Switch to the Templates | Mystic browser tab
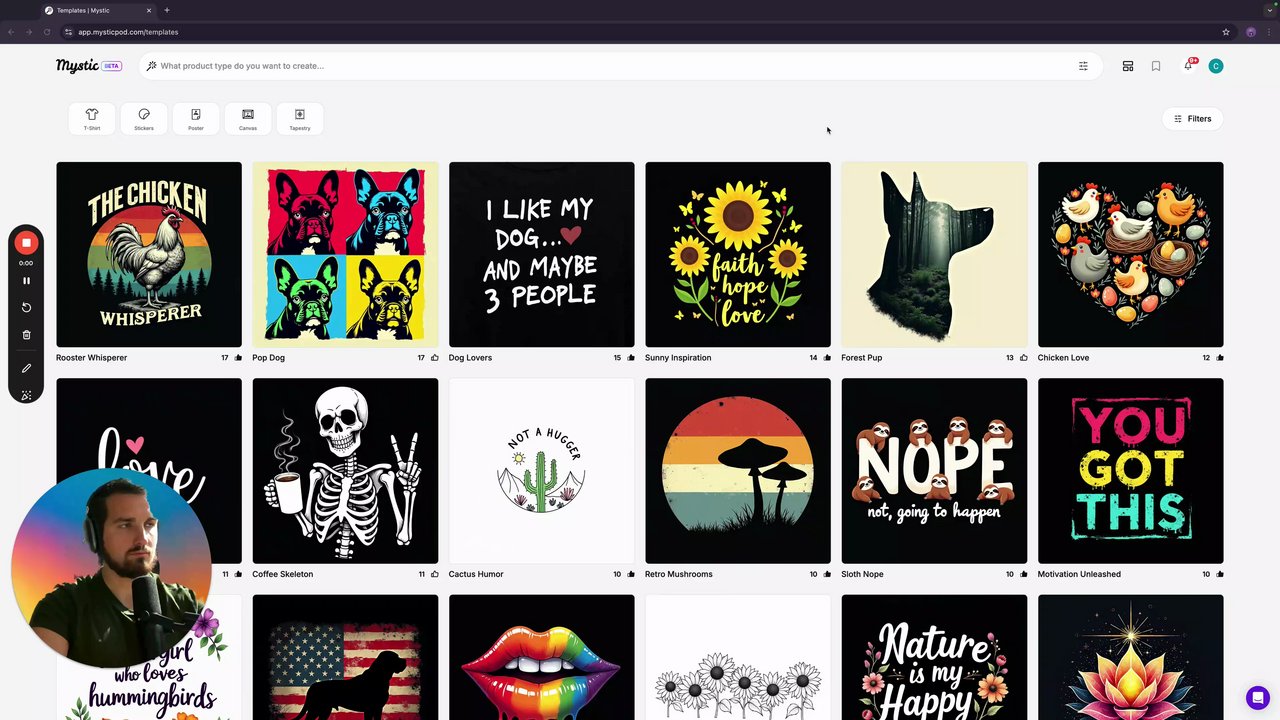This screenshot has width=1280, height=720. point(95,10)
